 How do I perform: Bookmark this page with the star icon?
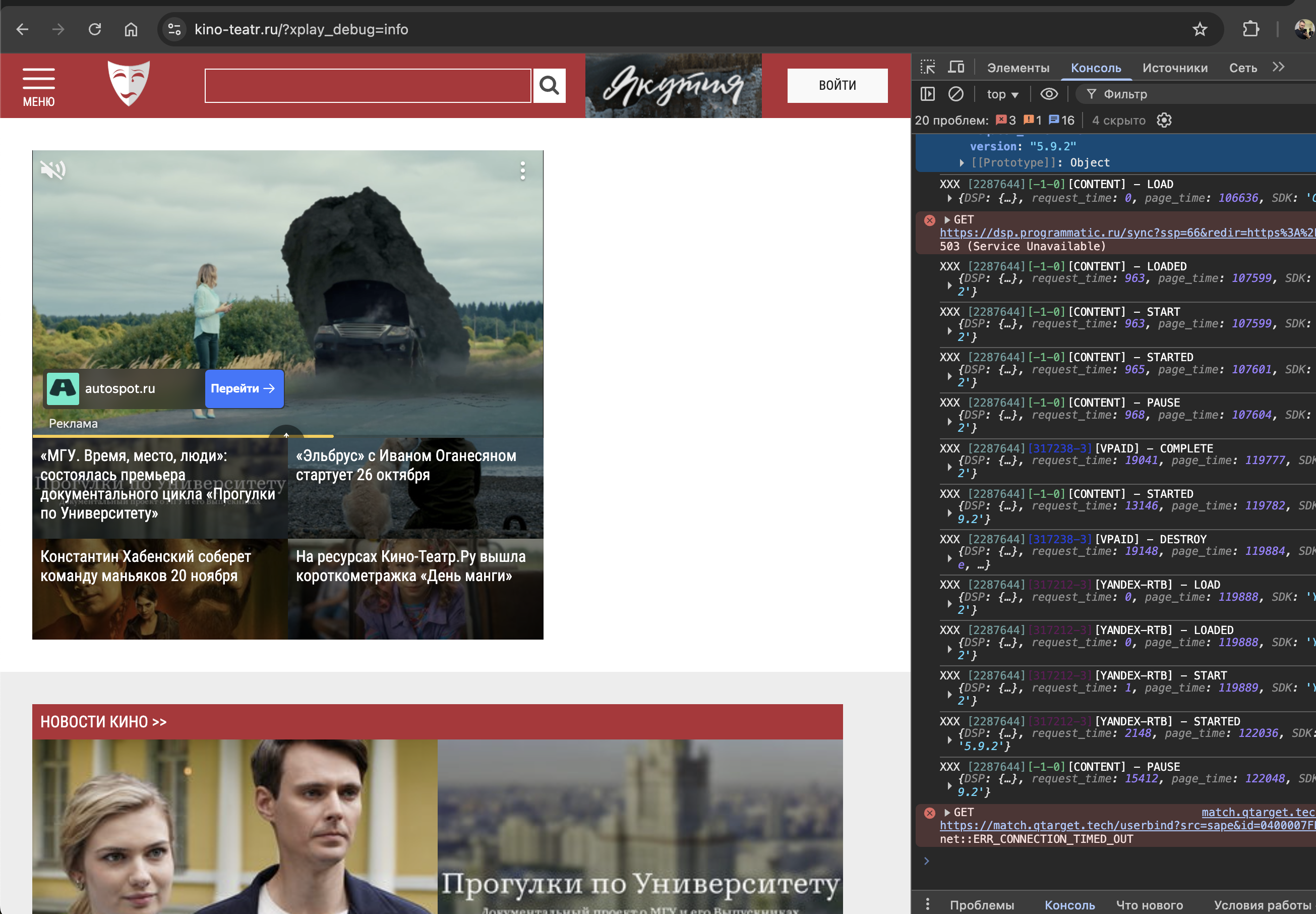point(1199,29)
